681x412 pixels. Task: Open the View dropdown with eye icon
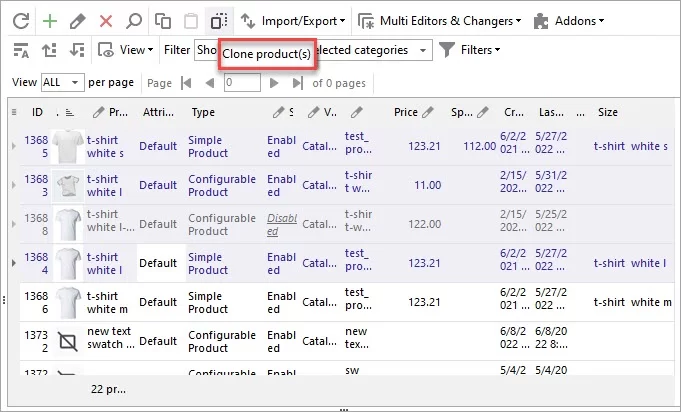pyautogui.click(x=126, y=50)
